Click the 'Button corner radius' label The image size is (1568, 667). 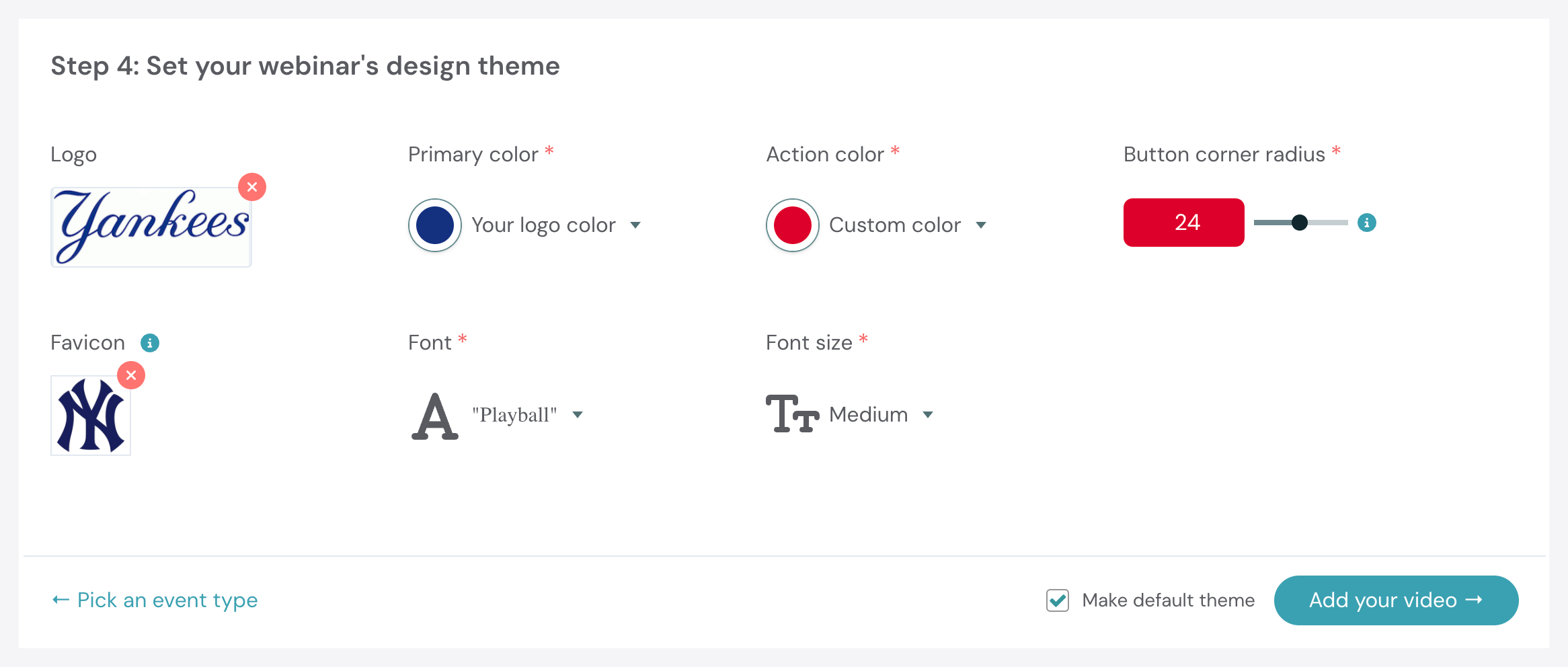pos(1224,155)
